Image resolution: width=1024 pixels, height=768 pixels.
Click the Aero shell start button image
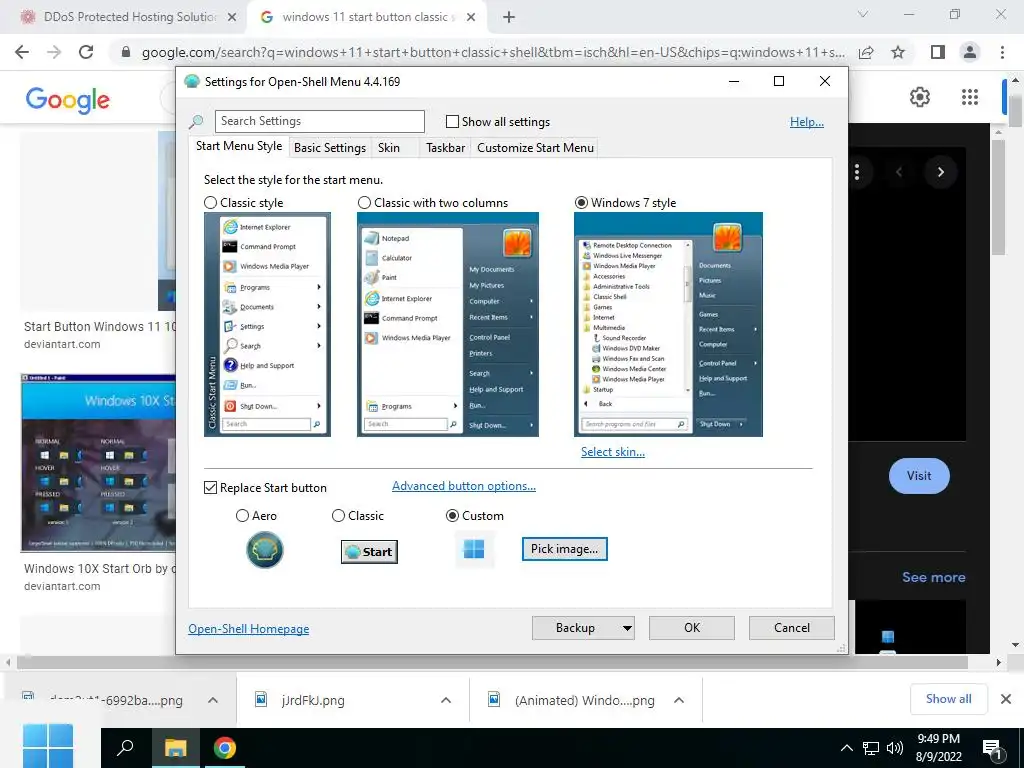(264, 550)
